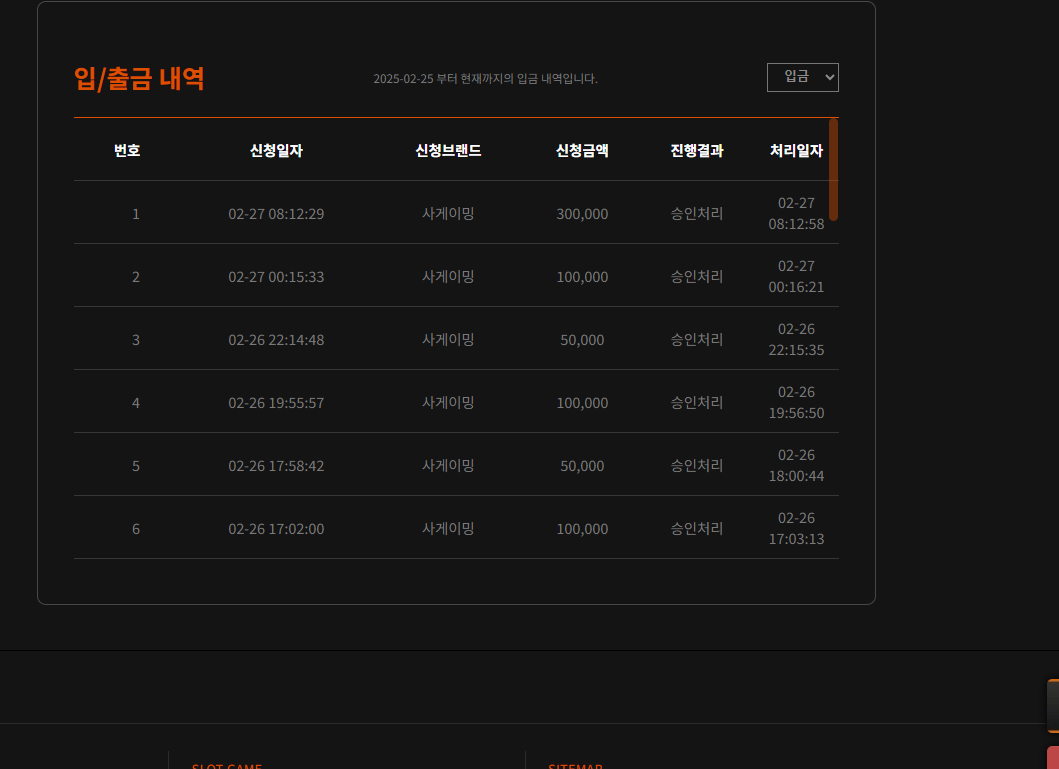Image resolution: width=1059 pixels, height=769 pixels.
Task: Click request date 02-26 17:58:42
Action: (x=276, y=466)
